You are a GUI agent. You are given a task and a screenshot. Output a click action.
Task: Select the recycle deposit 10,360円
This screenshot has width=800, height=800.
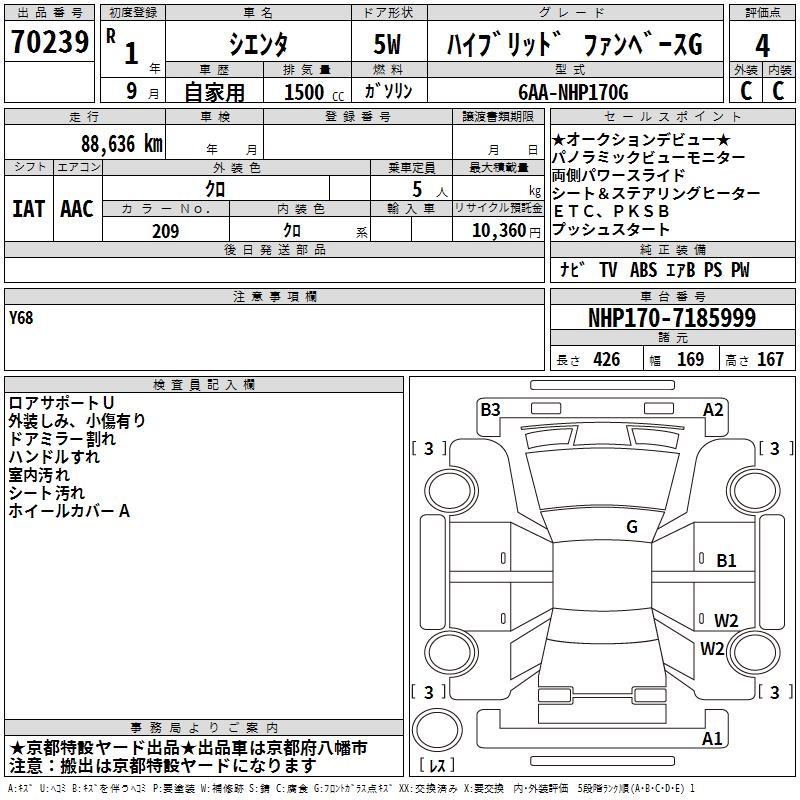pos(506,231)
